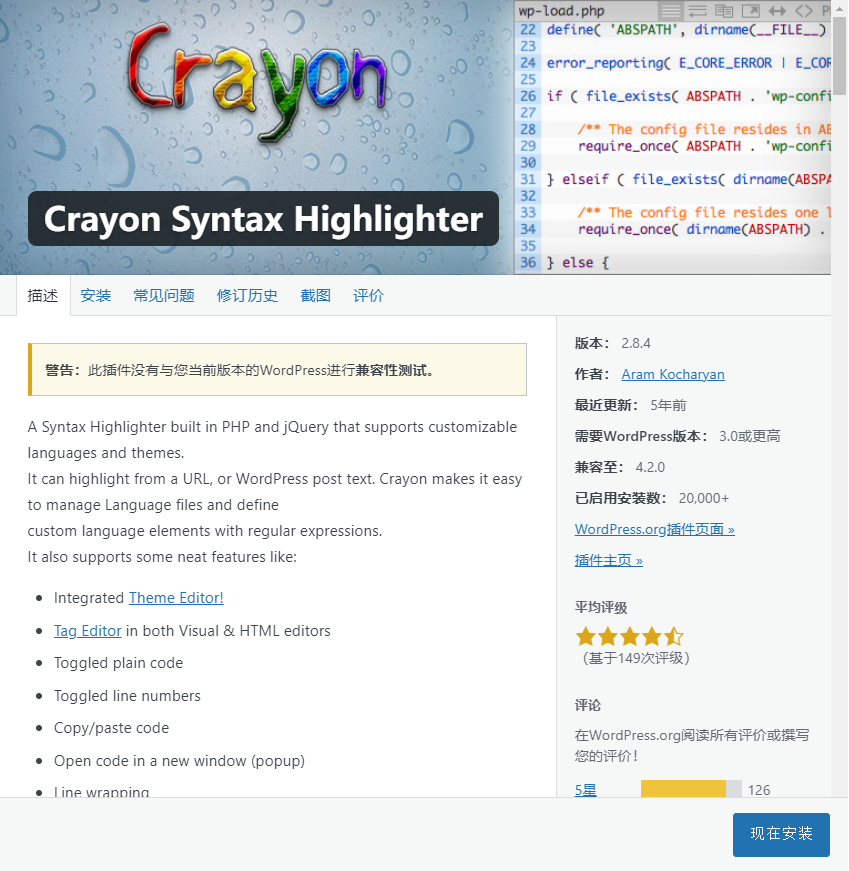This screenshot has width=849, height=871.
Task: Click the list item Toggled plain code
Action: 118,663
